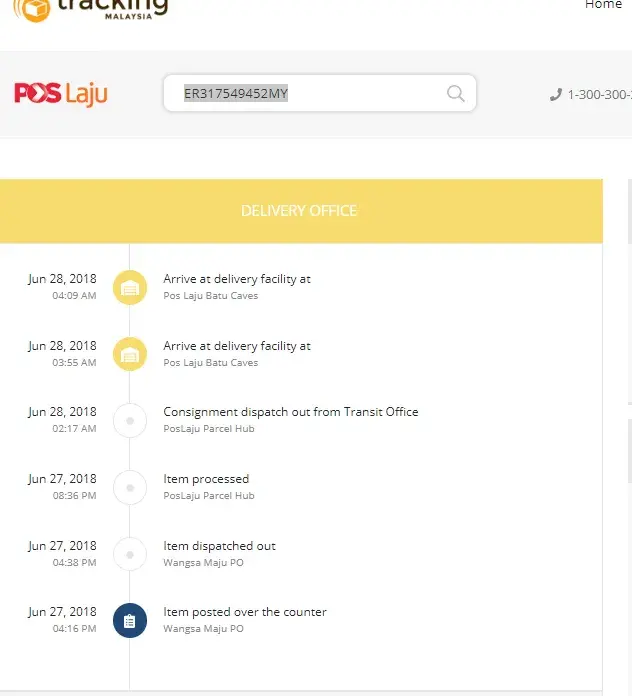Click the 1-300-300 phone number link
This screenshot has height=696, width=632.
(599, 95)
